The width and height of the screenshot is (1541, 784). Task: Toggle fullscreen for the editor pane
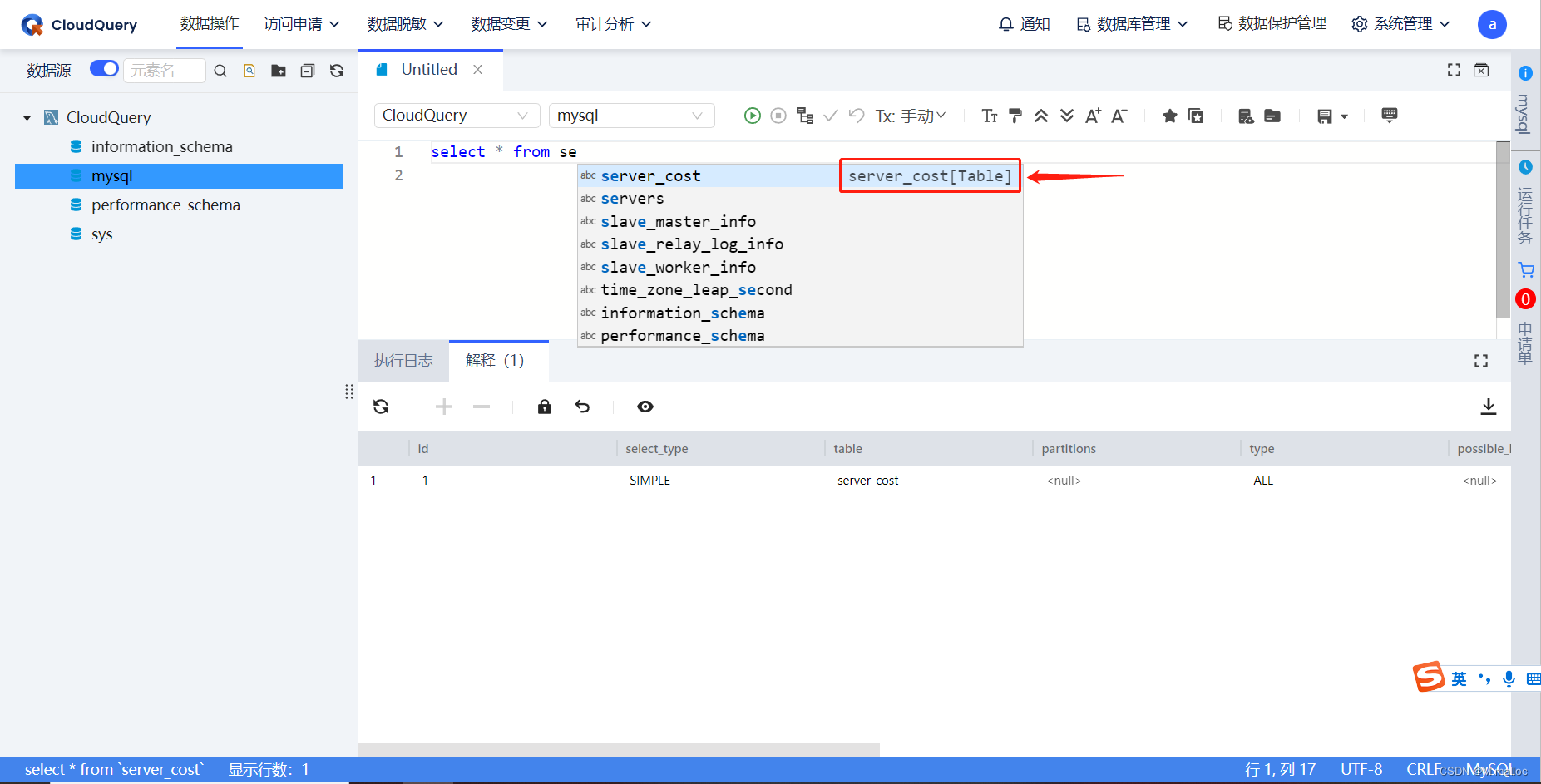point(1454,70)
